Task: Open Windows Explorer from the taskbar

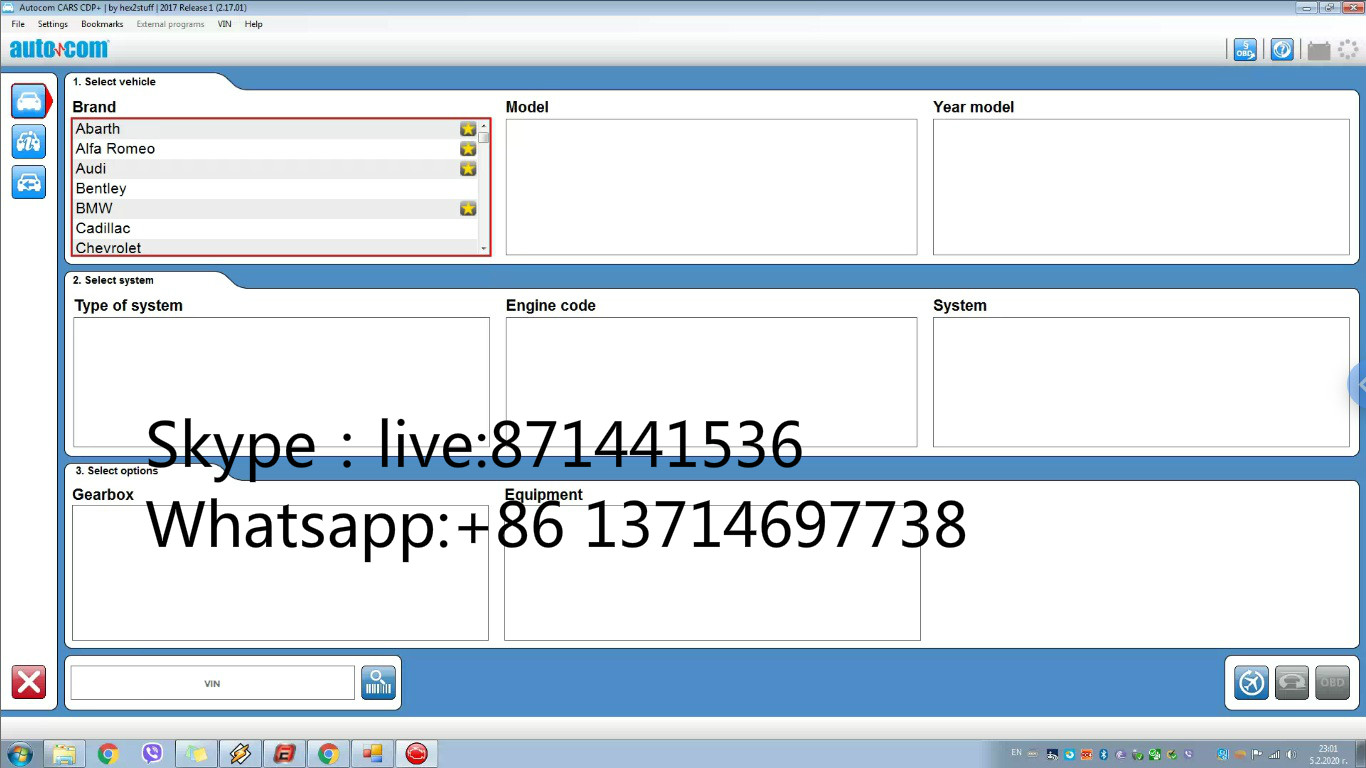Action: click(x=64, y=754)
